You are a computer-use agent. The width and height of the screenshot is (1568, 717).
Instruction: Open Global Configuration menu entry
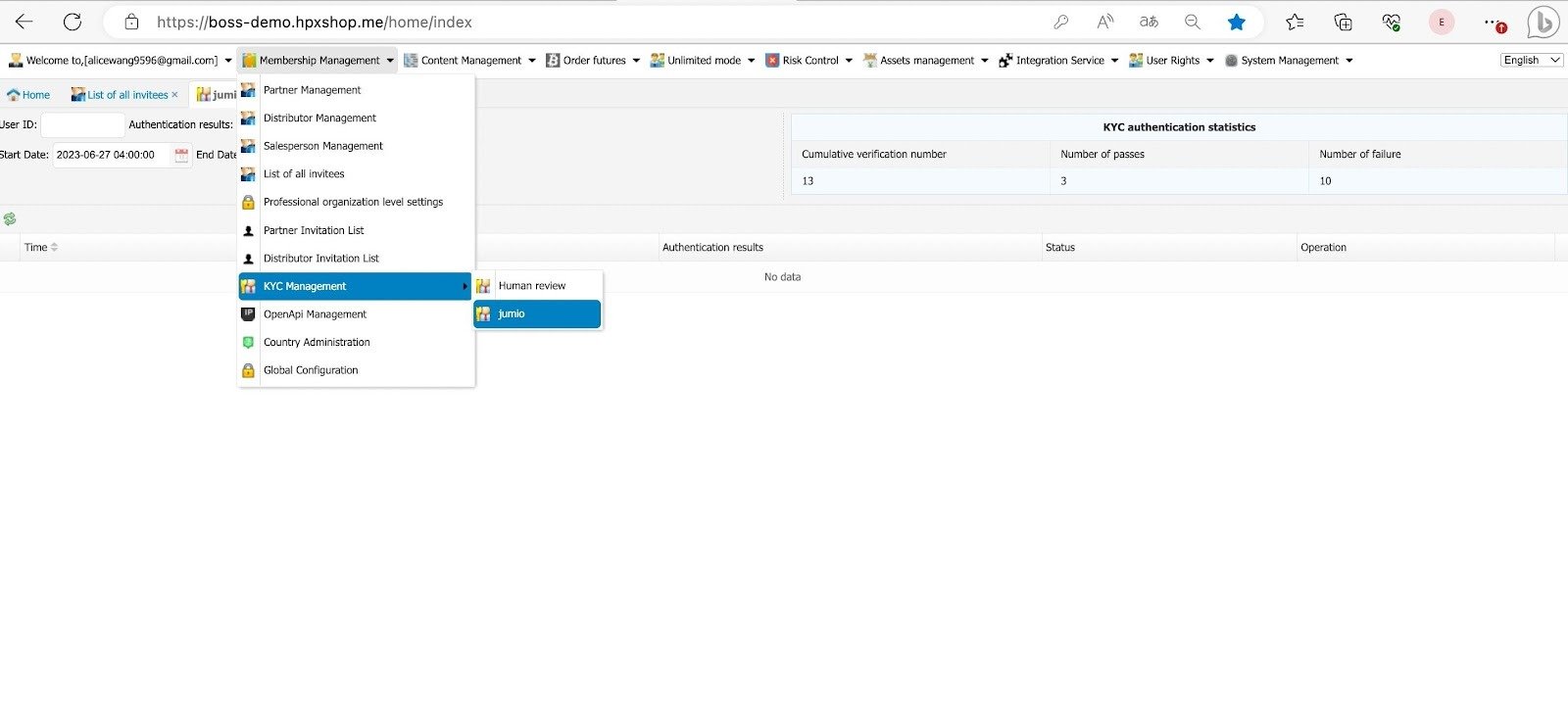pos(311,370)
